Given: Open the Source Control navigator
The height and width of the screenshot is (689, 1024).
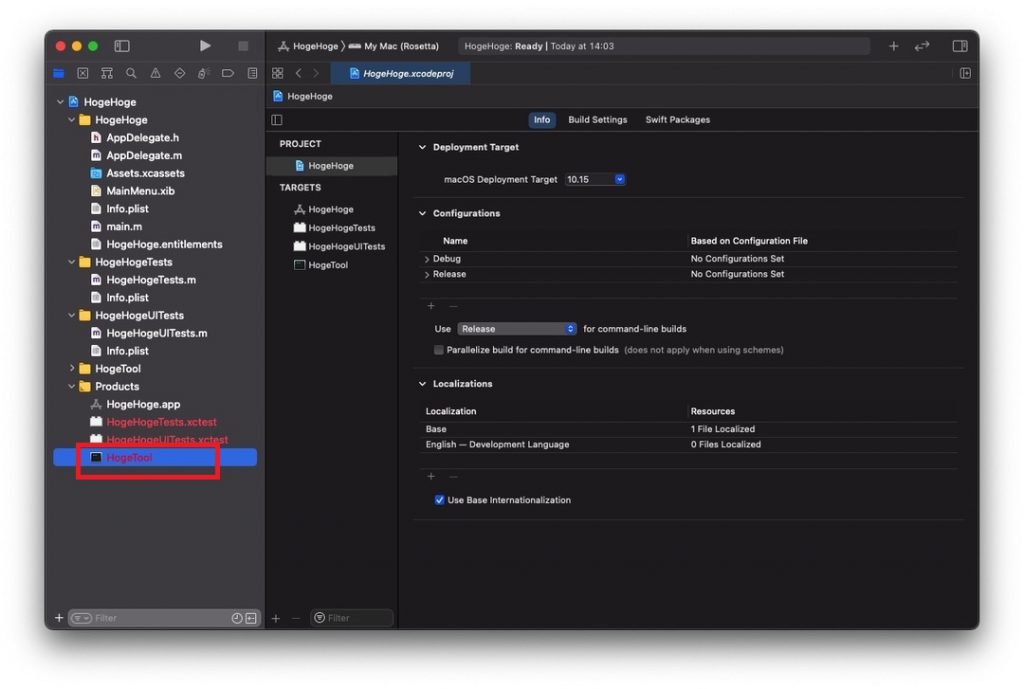Looking at the screenshot, I should (83, 73).
